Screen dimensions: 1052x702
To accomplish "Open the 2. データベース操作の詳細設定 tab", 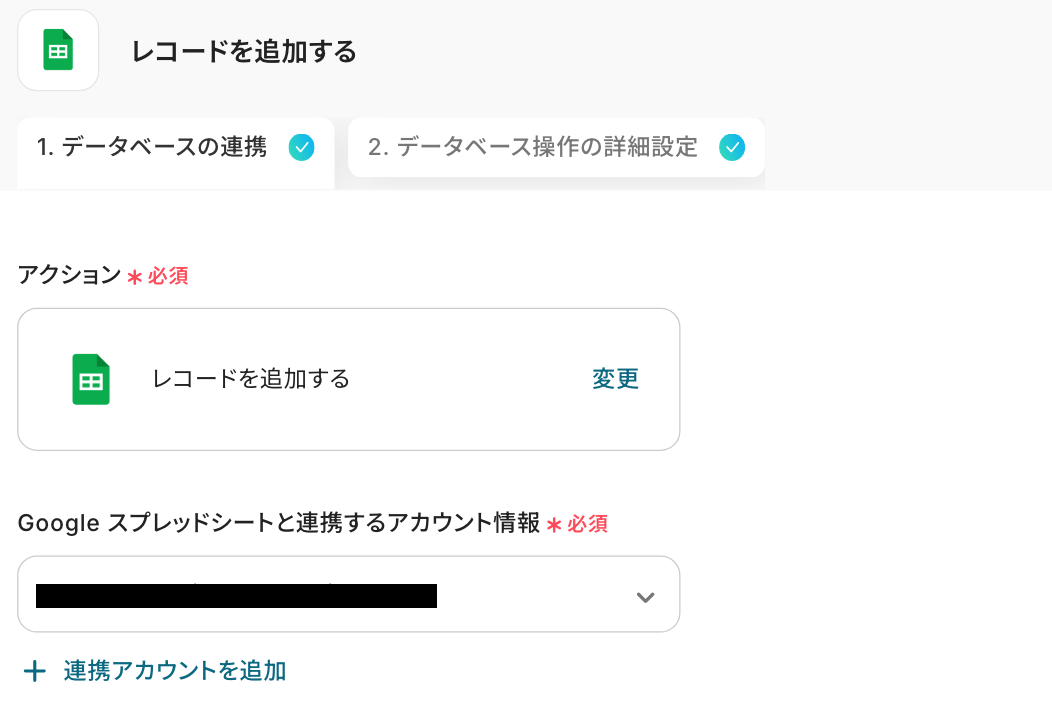I will (532, 148).
